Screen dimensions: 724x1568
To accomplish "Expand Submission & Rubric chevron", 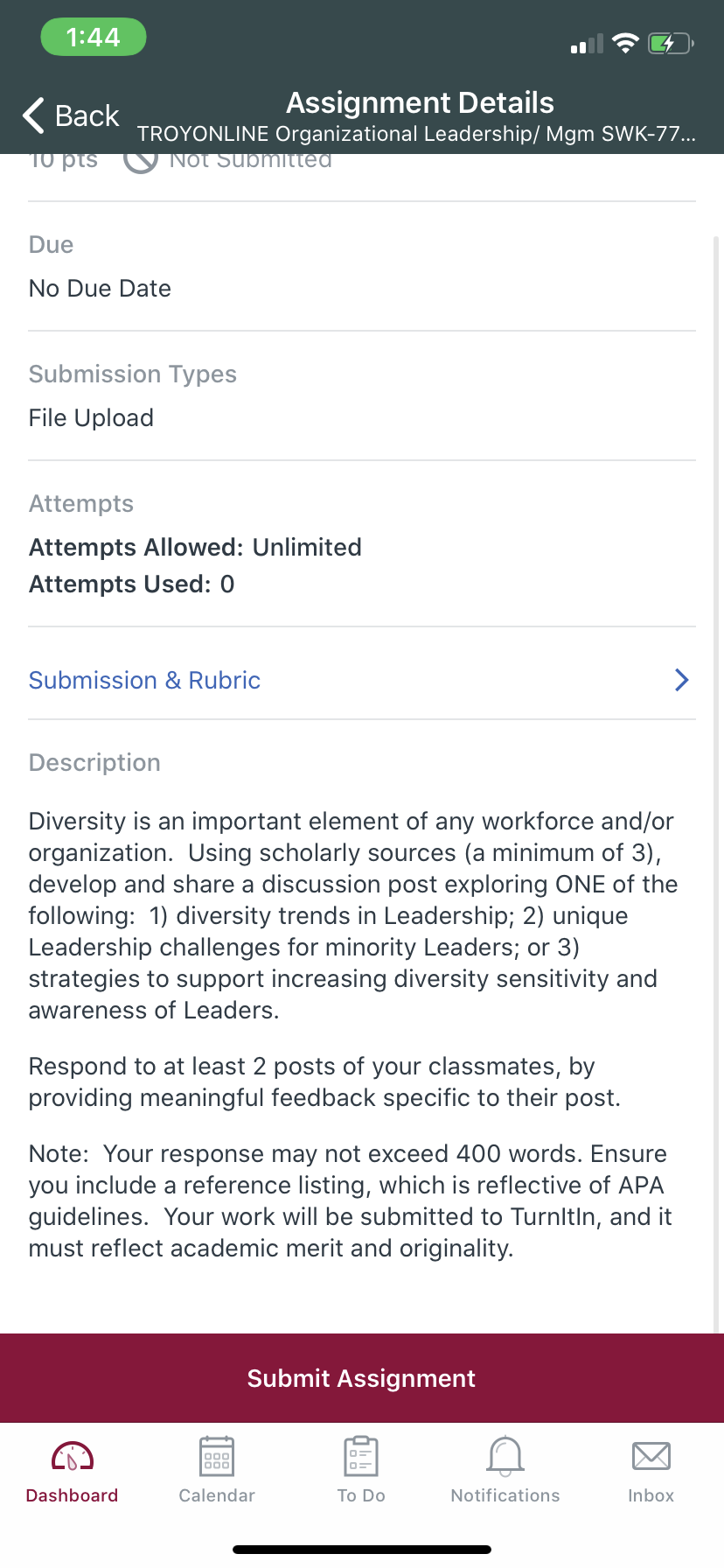I will point(682,680).
